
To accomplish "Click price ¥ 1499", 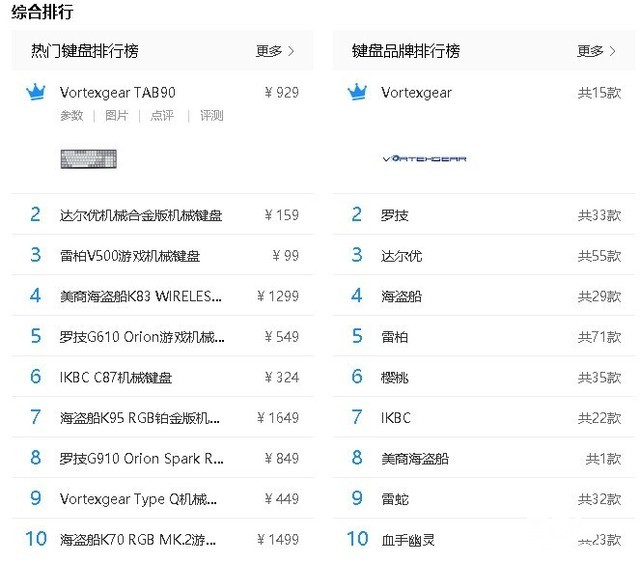I will 278,540.
